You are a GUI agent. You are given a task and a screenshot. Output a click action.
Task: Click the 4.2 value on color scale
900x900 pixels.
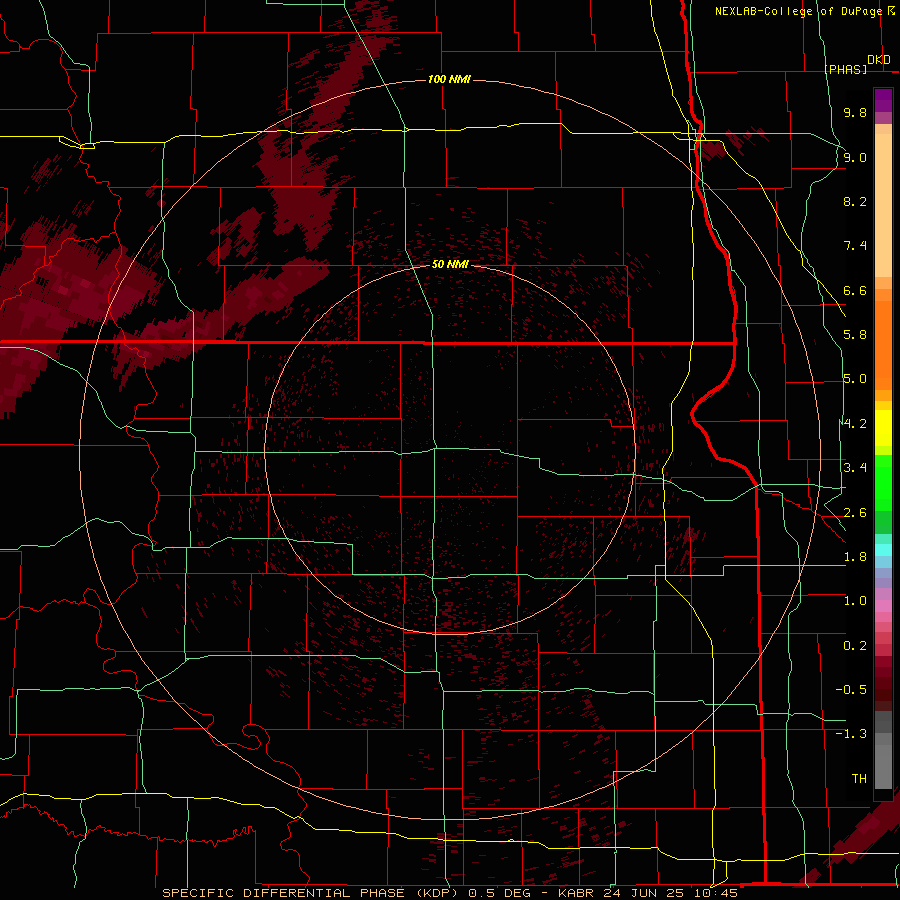855,424
